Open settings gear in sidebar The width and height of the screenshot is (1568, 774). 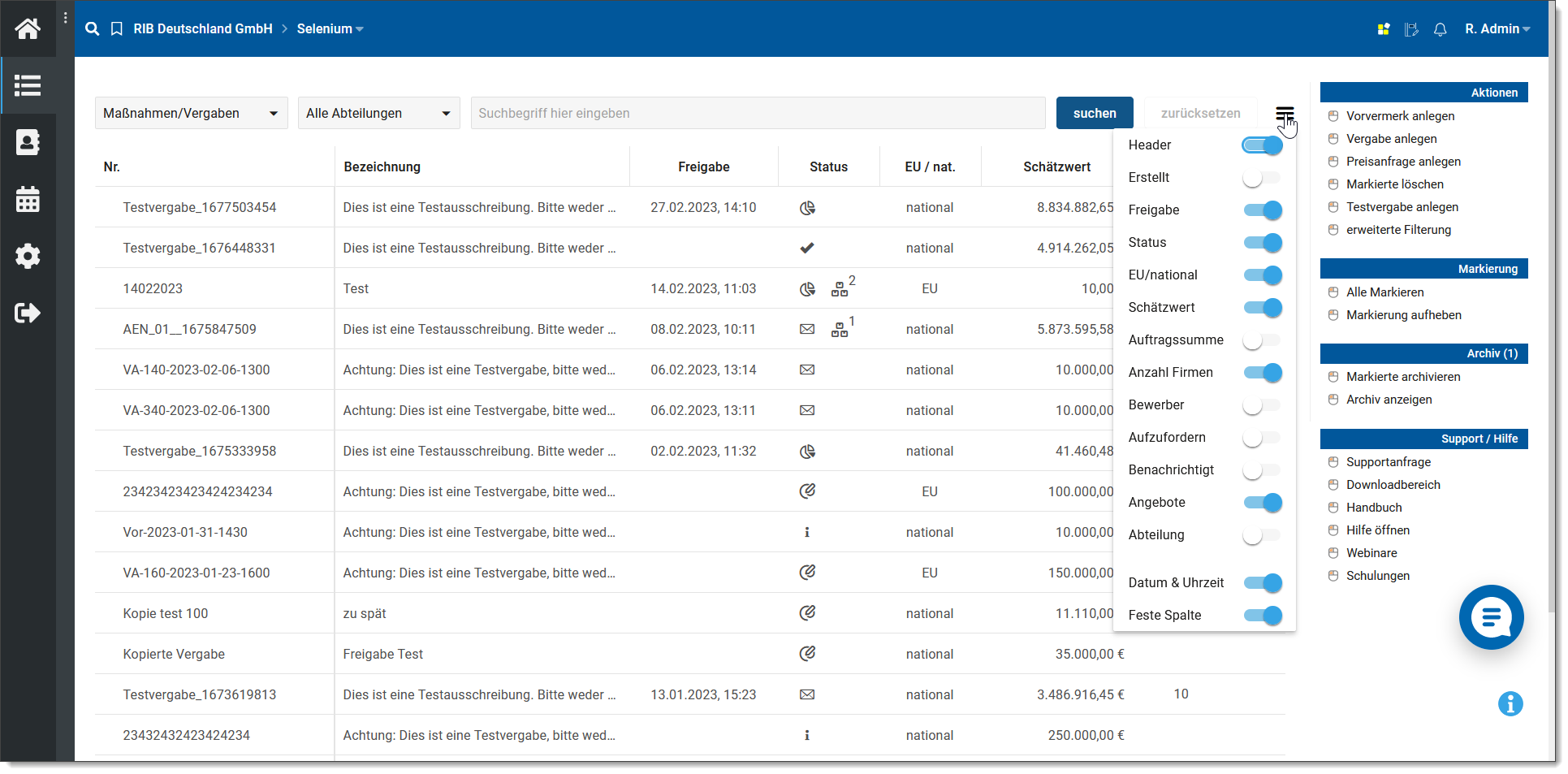[28, 257]
